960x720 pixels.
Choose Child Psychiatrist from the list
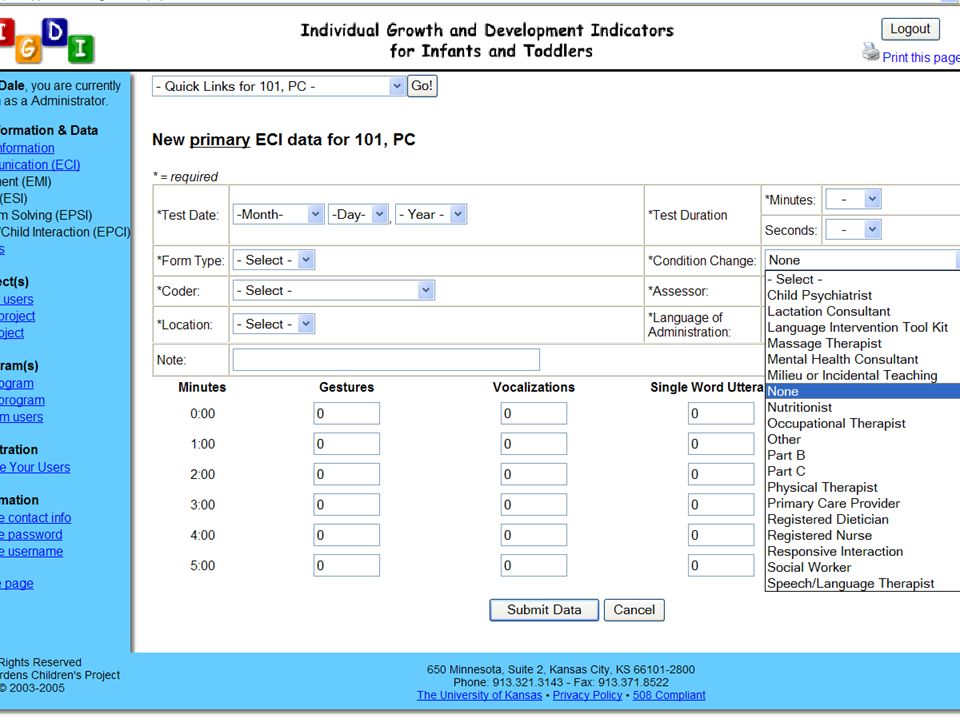(863, 295)
